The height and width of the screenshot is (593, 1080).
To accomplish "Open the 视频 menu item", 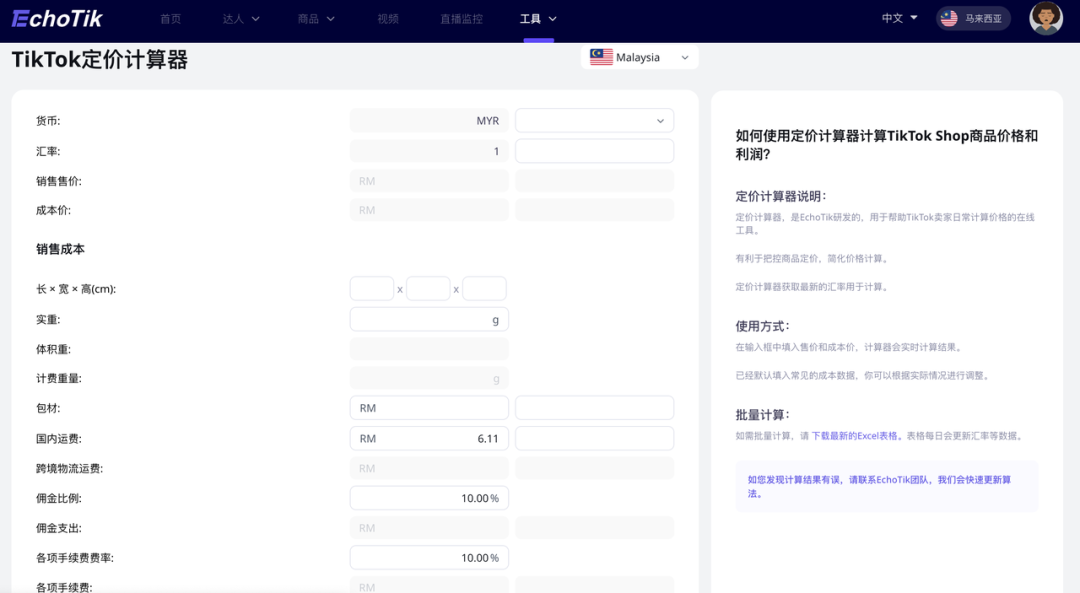I will (x=388, y=19).
